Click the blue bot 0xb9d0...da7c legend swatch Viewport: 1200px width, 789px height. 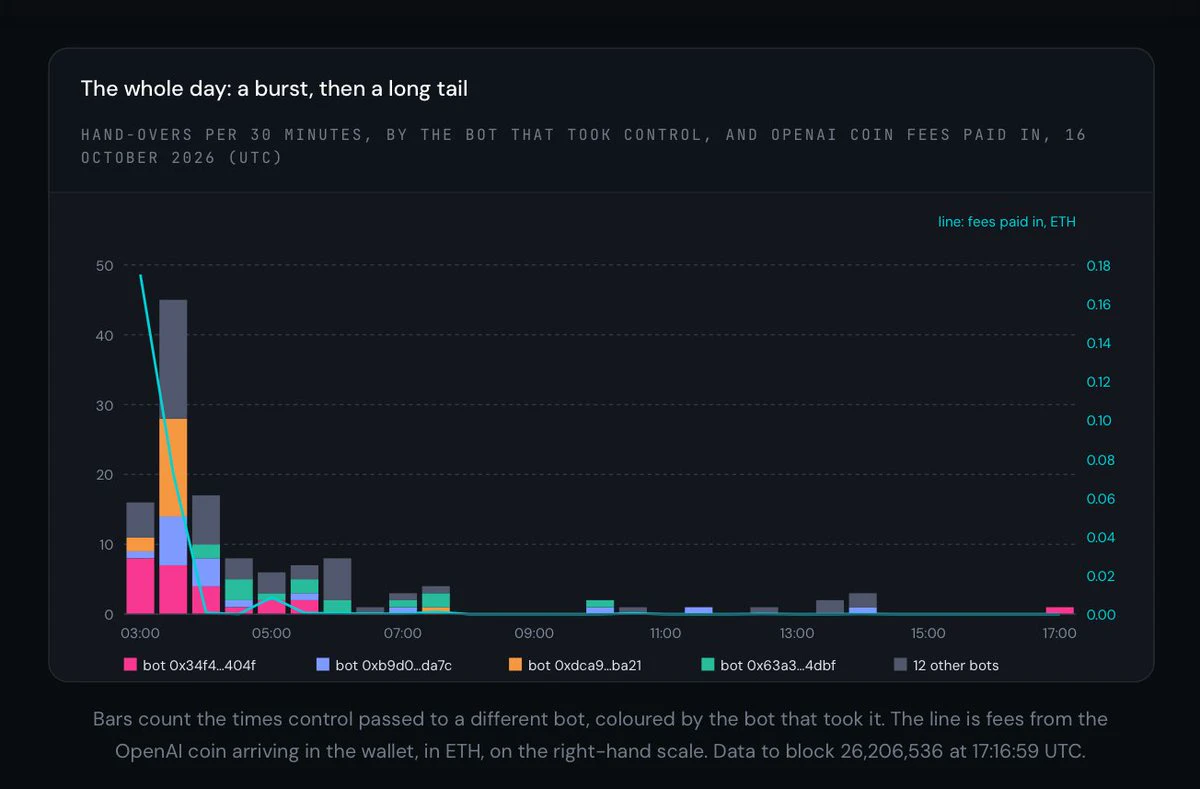(x=322, y=665)
